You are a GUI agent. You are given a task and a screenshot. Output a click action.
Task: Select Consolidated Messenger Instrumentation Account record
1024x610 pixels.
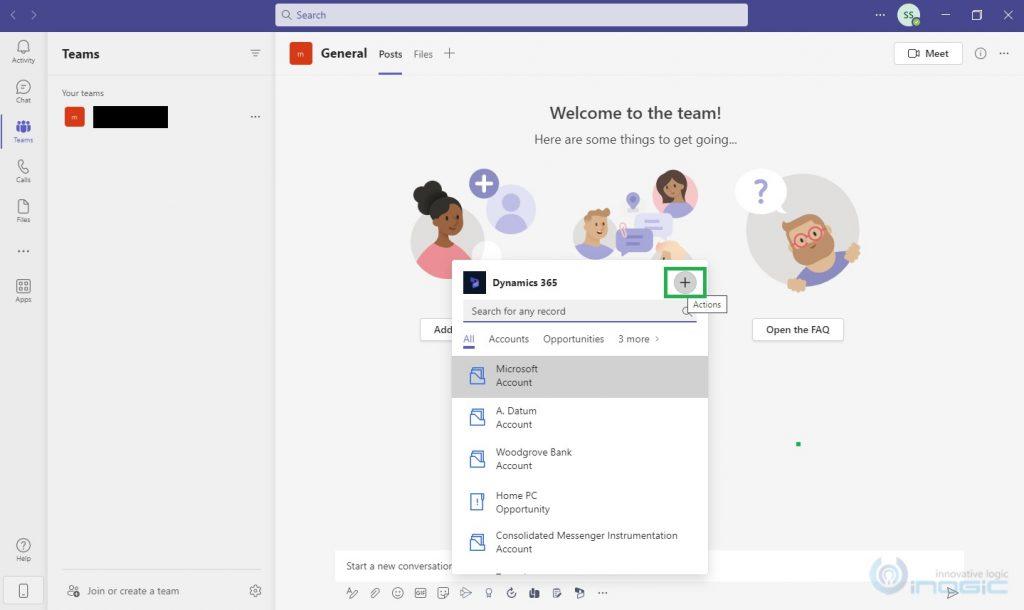tap(580, 542)
